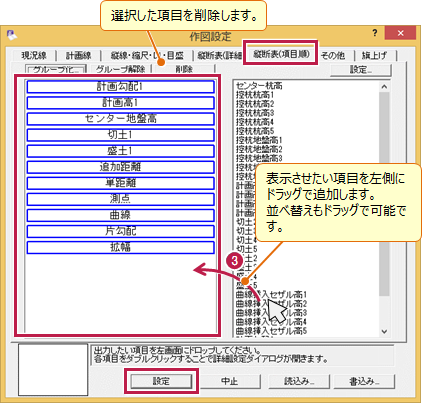Select センター杭高 in the right list
The height and width of the screenshot is (403, 422).
tap(259, 86)
